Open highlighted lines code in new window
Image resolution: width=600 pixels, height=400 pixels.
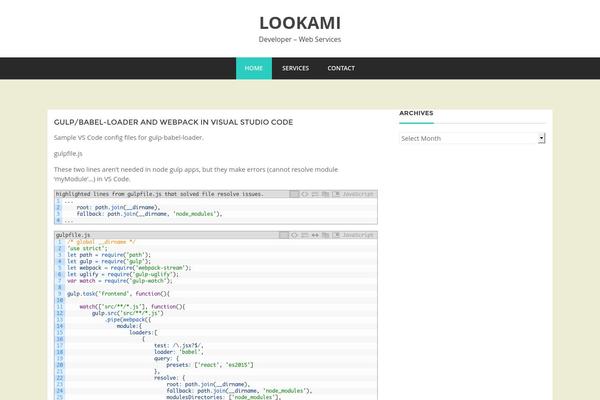(x=336, y=194)
